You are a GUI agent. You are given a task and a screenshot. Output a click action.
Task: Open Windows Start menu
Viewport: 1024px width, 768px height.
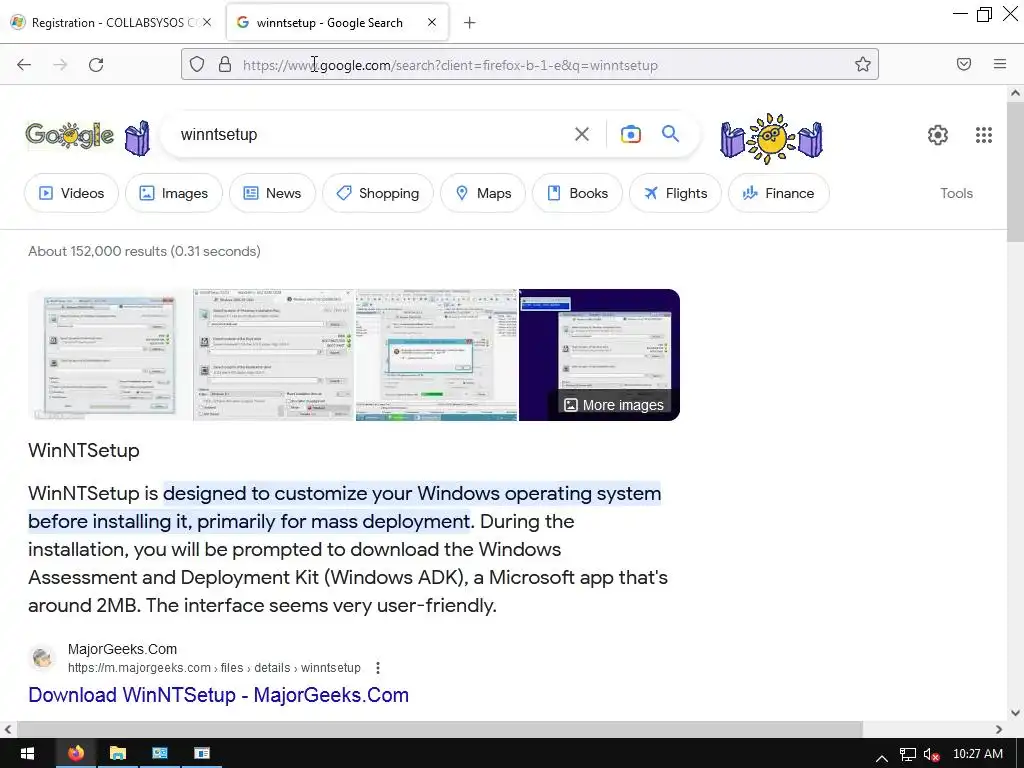(27, 754)
